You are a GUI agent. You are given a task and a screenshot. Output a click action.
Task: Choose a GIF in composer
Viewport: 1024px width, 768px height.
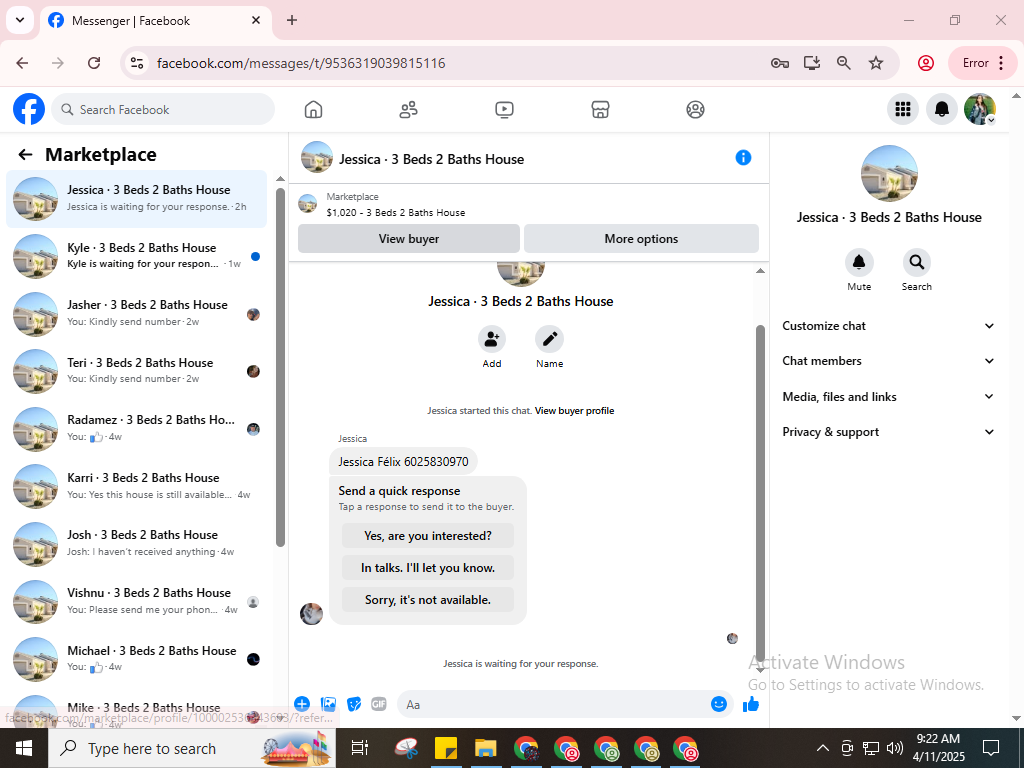click(x=379, y=704)
